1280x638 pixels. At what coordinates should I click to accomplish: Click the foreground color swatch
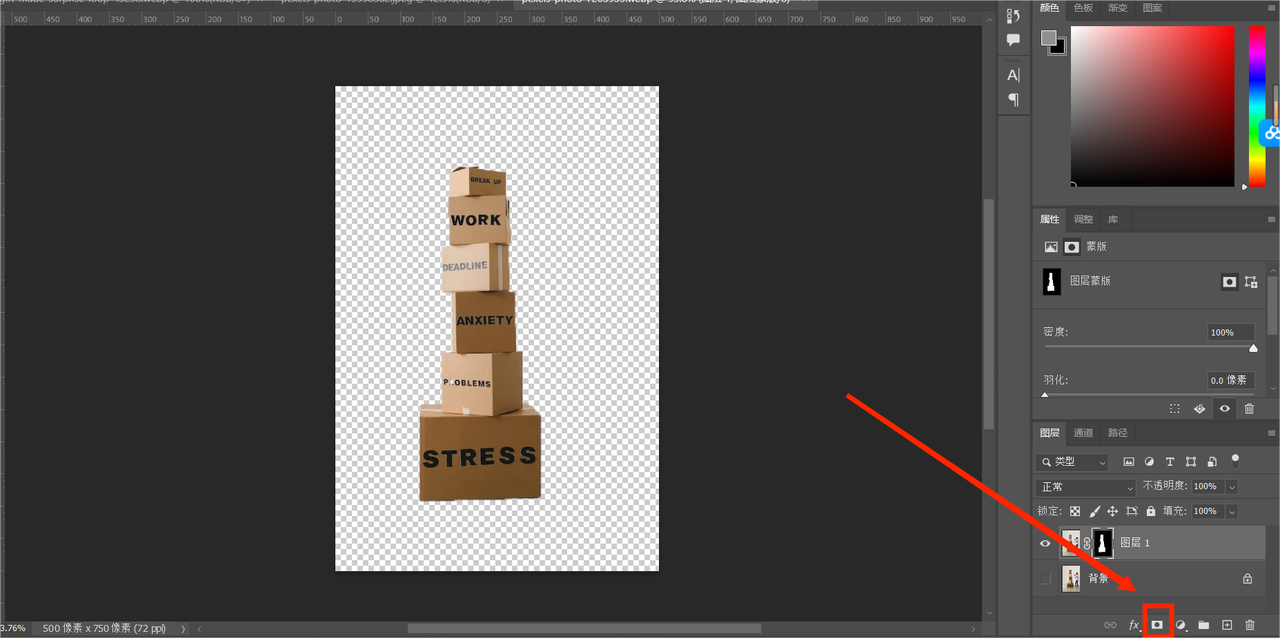coord(1048,38)
